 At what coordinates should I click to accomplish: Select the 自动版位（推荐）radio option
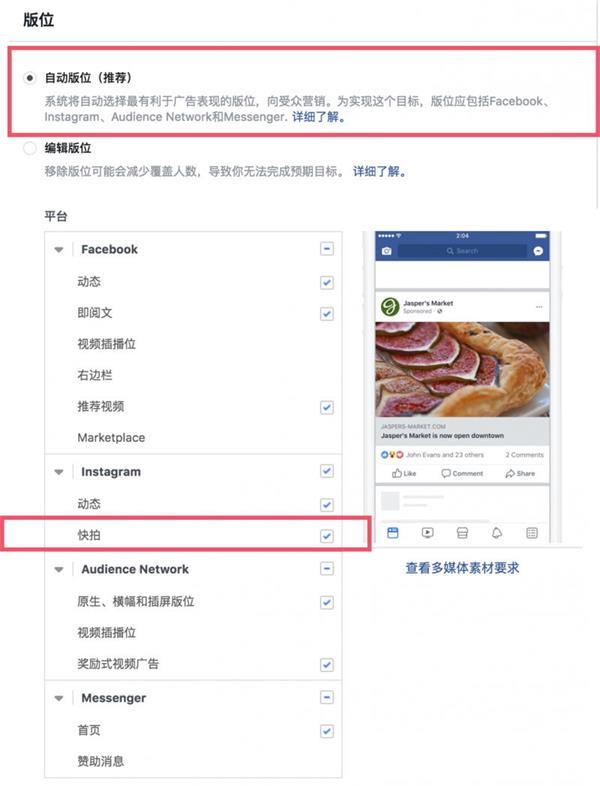(30, 78)
